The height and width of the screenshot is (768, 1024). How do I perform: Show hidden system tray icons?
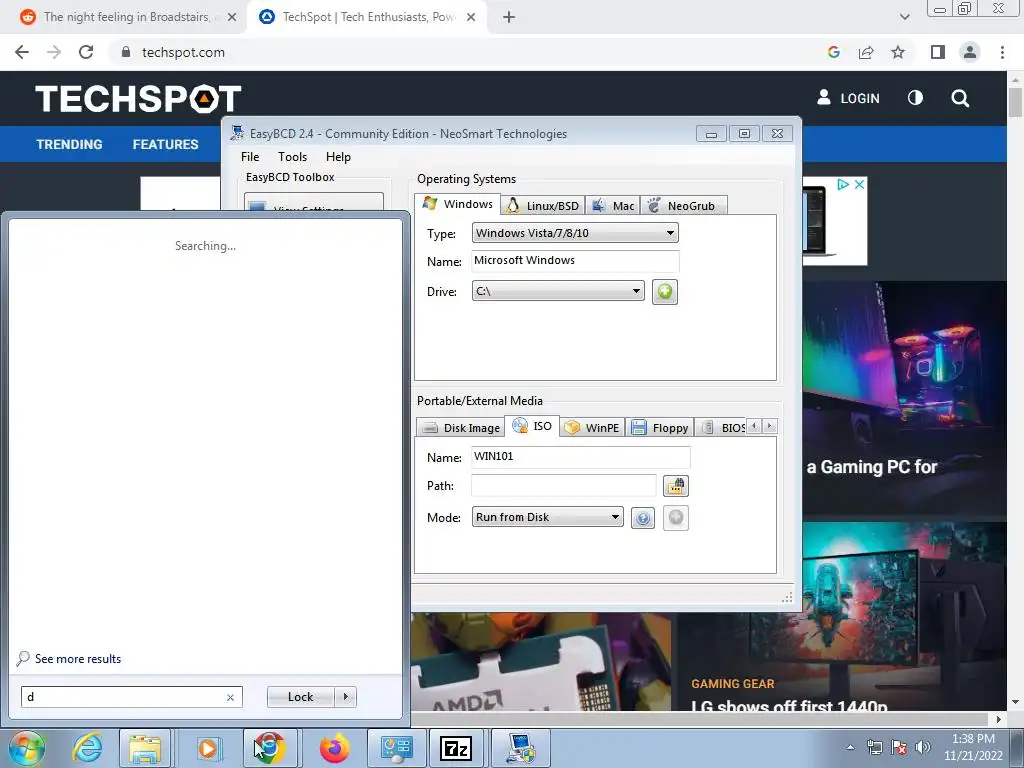pos(850,748)
